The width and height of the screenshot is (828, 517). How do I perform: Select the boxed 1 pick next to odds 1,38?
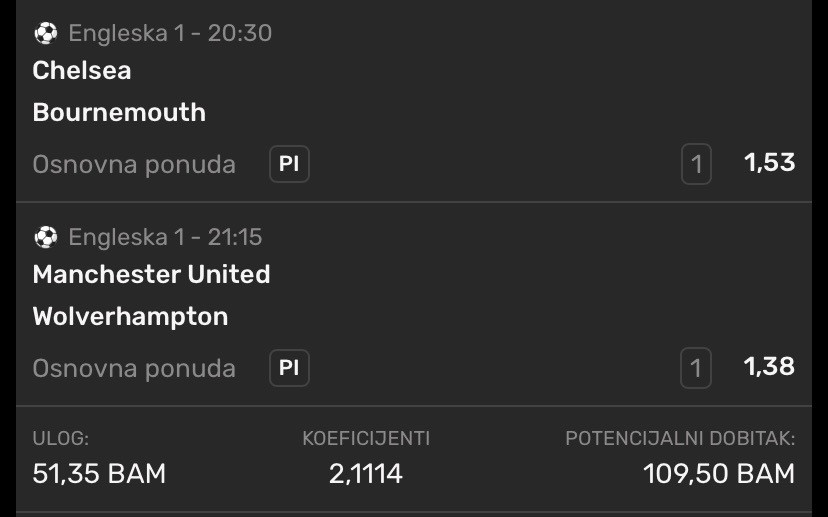click(696, 368)
